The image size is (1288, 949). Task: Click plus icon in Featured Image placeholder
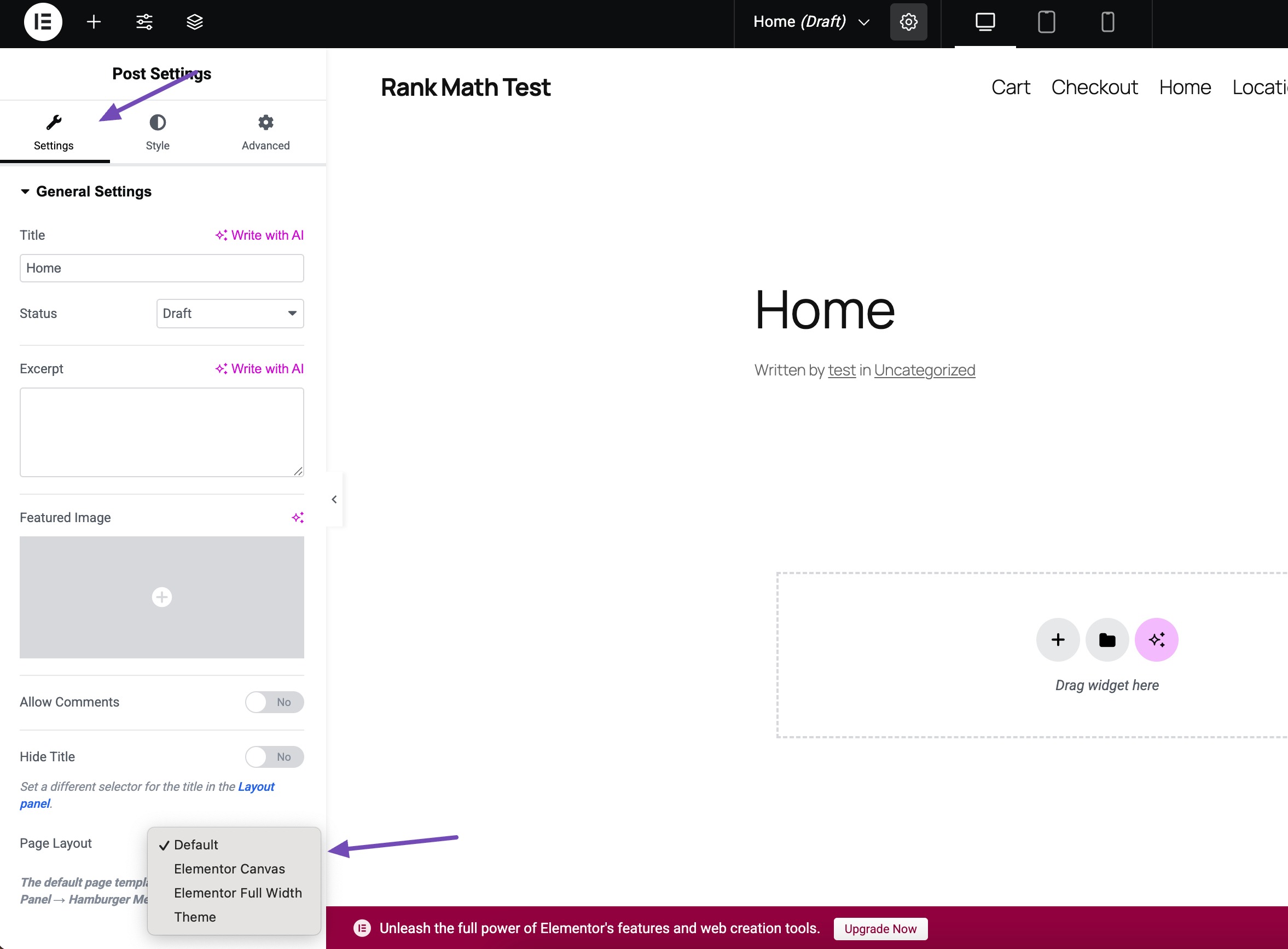pos(162,598)
